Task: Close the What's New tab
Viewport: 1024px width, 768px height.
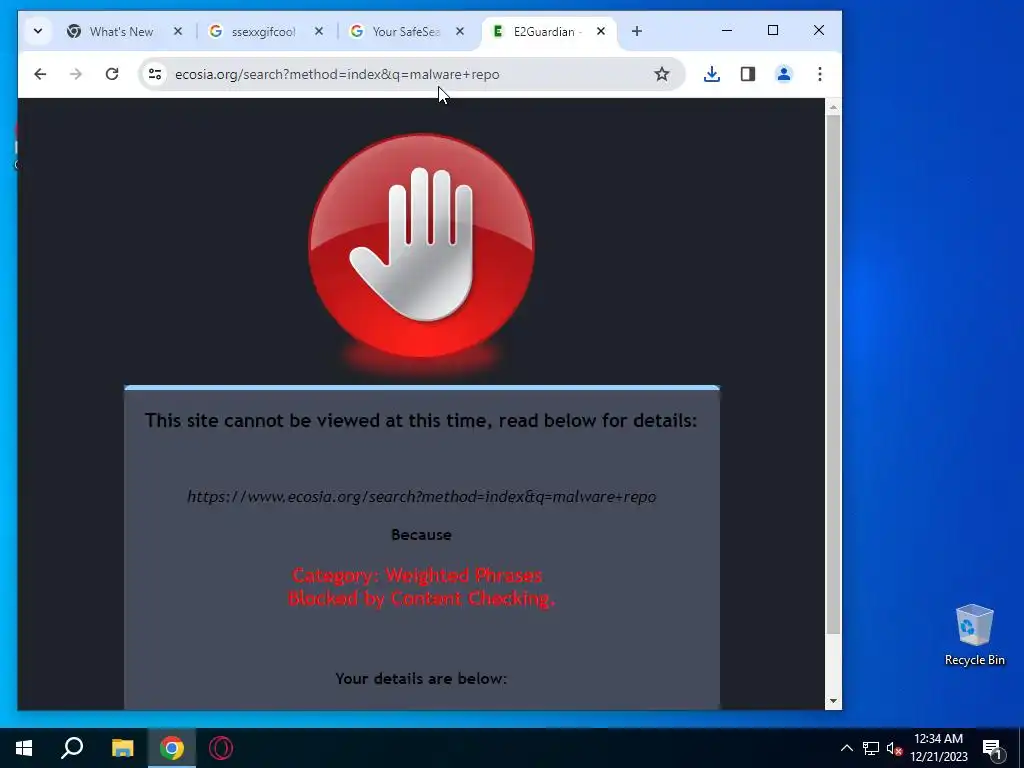Action: [x=178, y=31]
